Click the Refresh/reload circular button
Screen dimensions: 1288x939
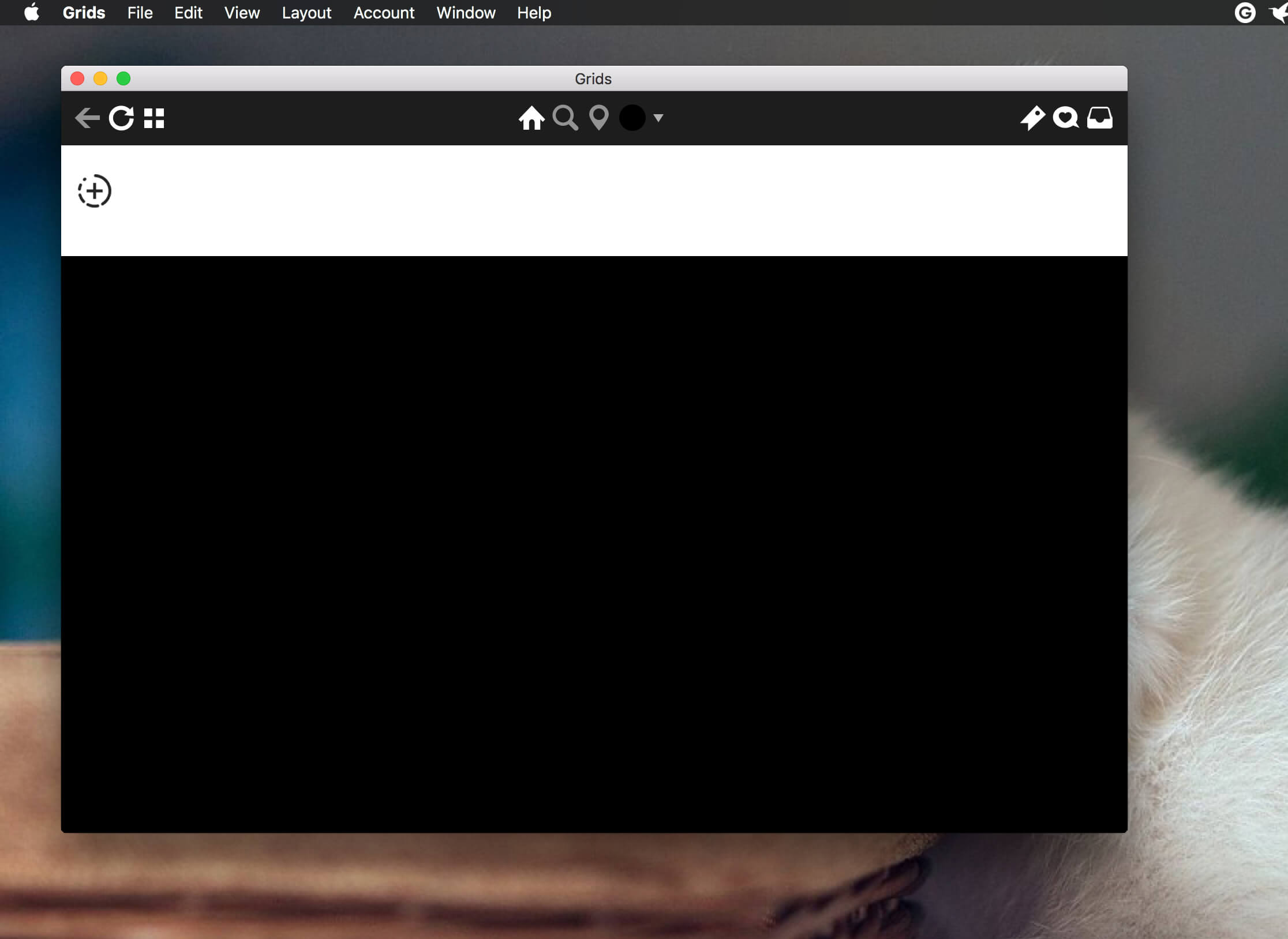point(121,118)
